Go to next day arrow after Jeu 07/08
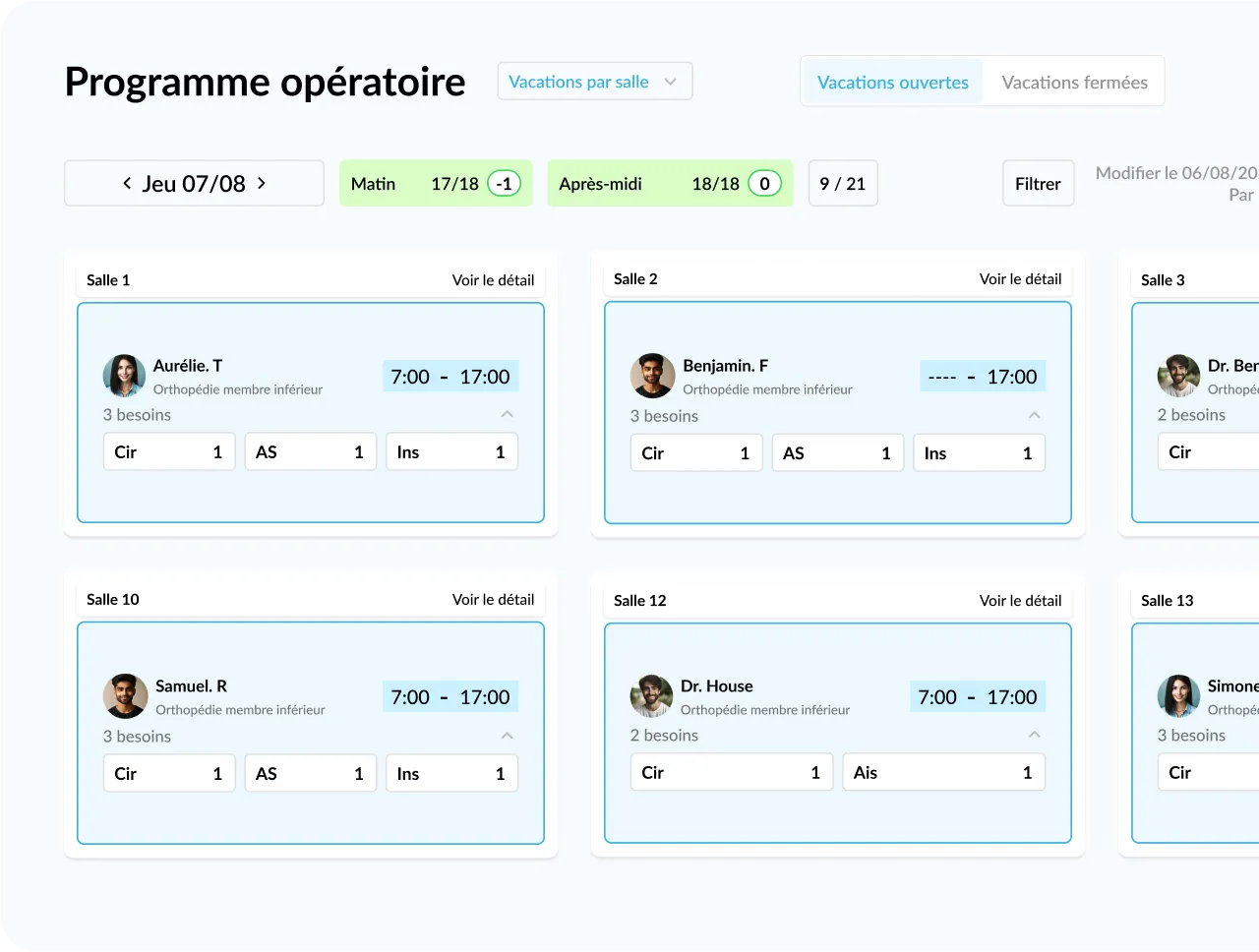The height and width of the screenshot is (952, 1259). pos(262,183)
